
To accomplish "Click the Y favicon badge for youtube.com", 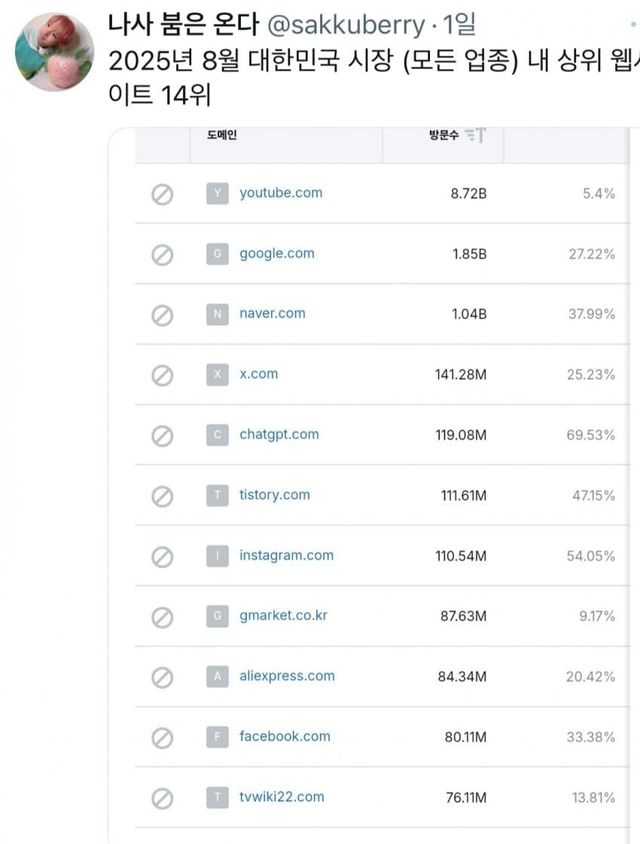I will pyautogui.click(x=217, y=194).
